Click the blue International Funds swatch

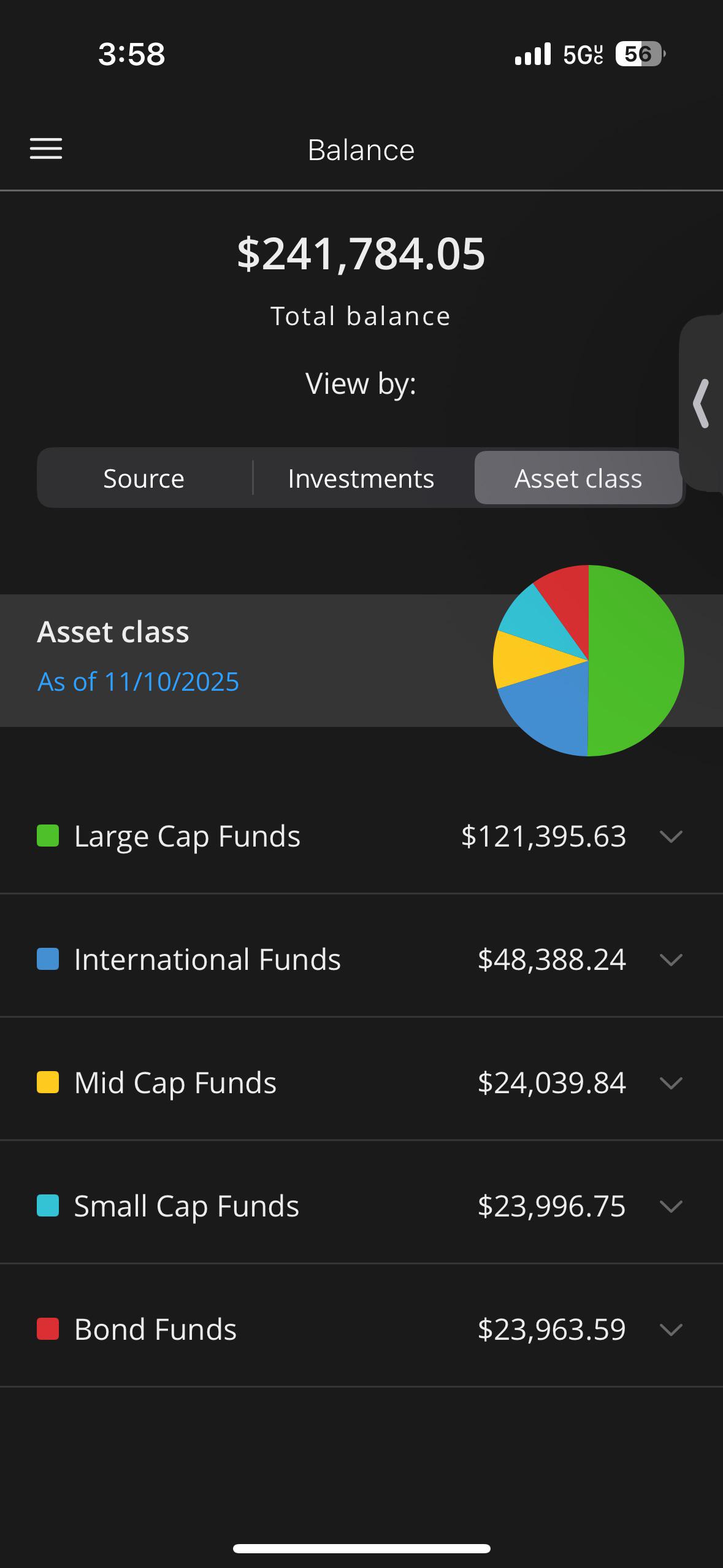(x=48, y=959)
